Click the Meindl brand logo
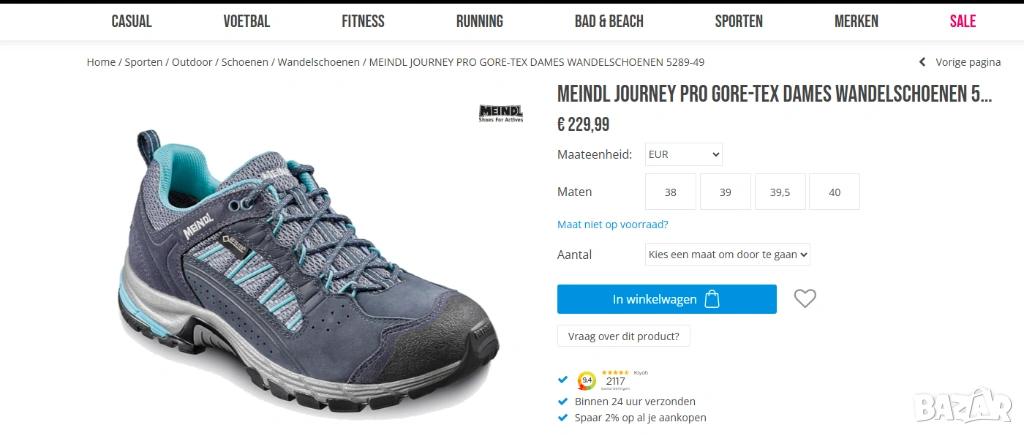The image size is (1024, 435). (x=501, y=113)
